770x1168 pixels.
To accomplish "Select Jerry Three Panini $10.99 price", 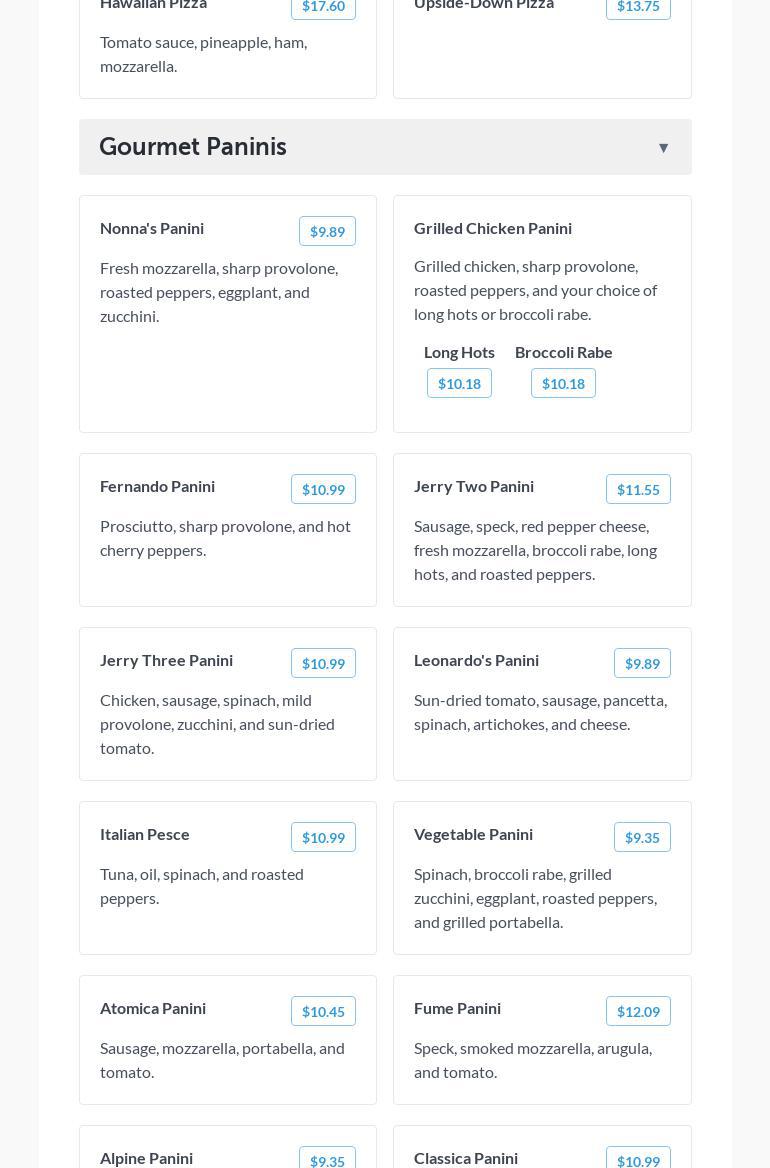I will click(323, 663).
